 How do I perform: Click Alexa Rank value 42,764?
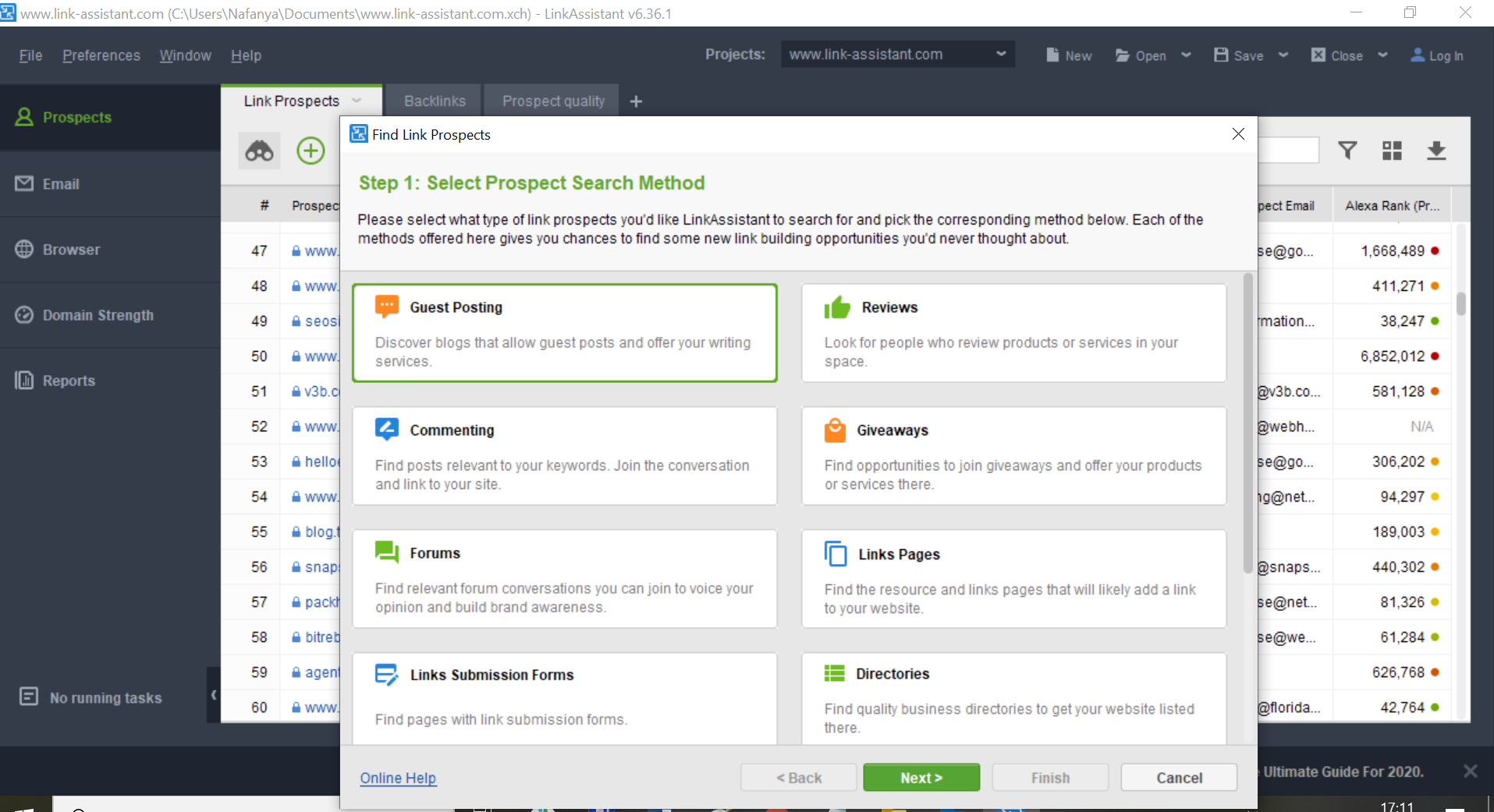[x=1402, y=707]
